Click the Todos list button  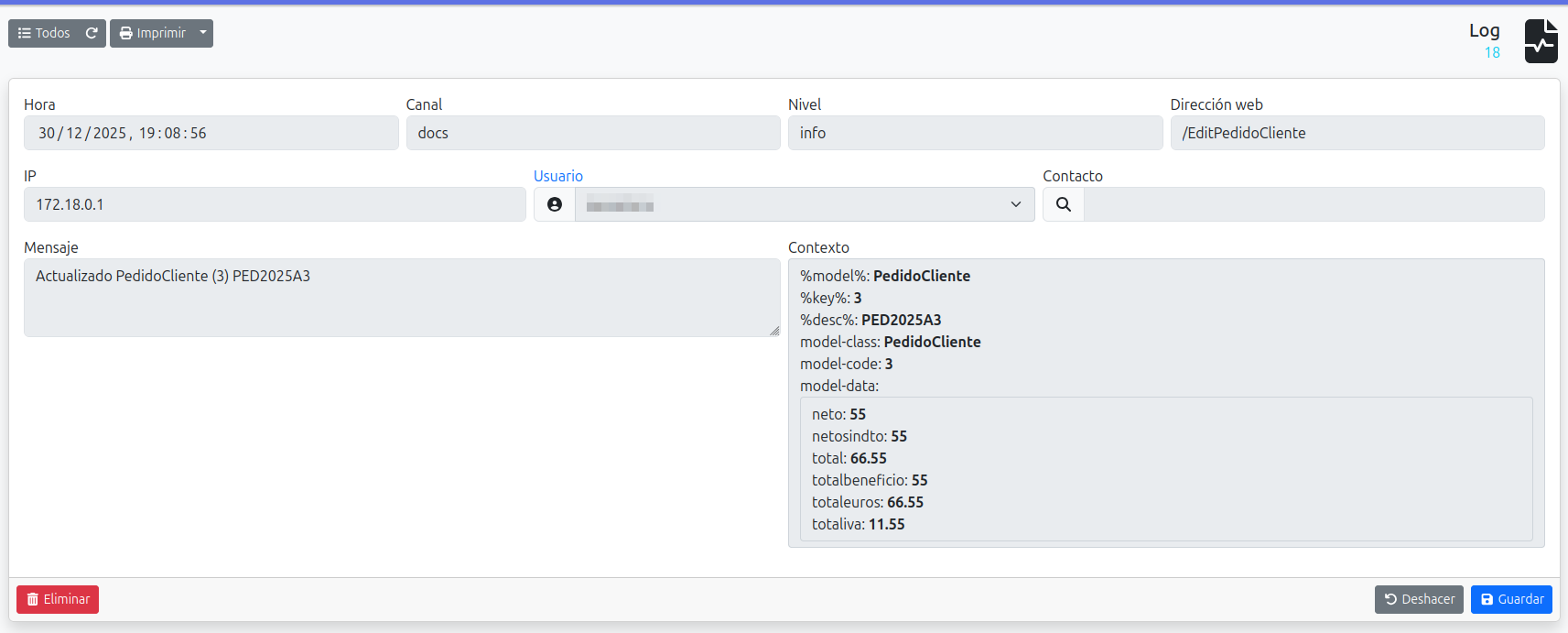point(44,33)
